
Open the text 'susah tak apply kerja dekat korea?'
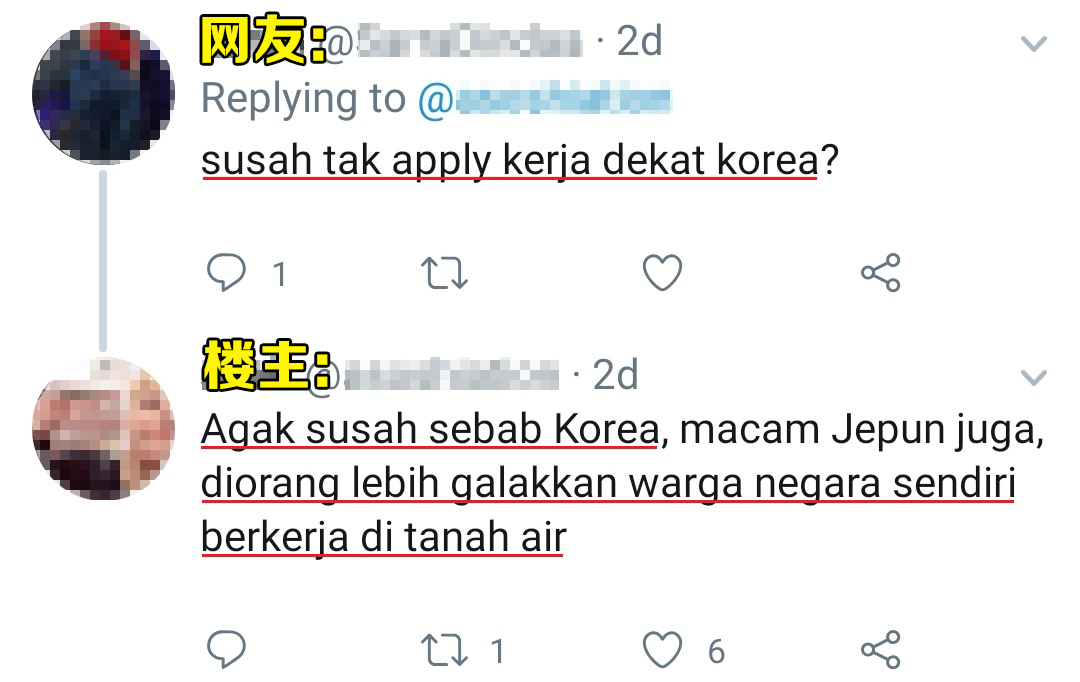click(x=519, y=161)
